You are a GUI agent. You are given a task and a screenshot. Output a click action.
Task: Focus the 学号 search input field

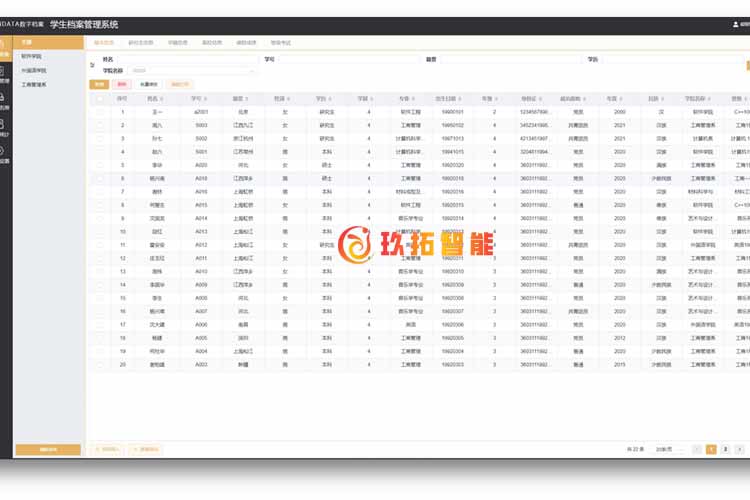(349, 59)
